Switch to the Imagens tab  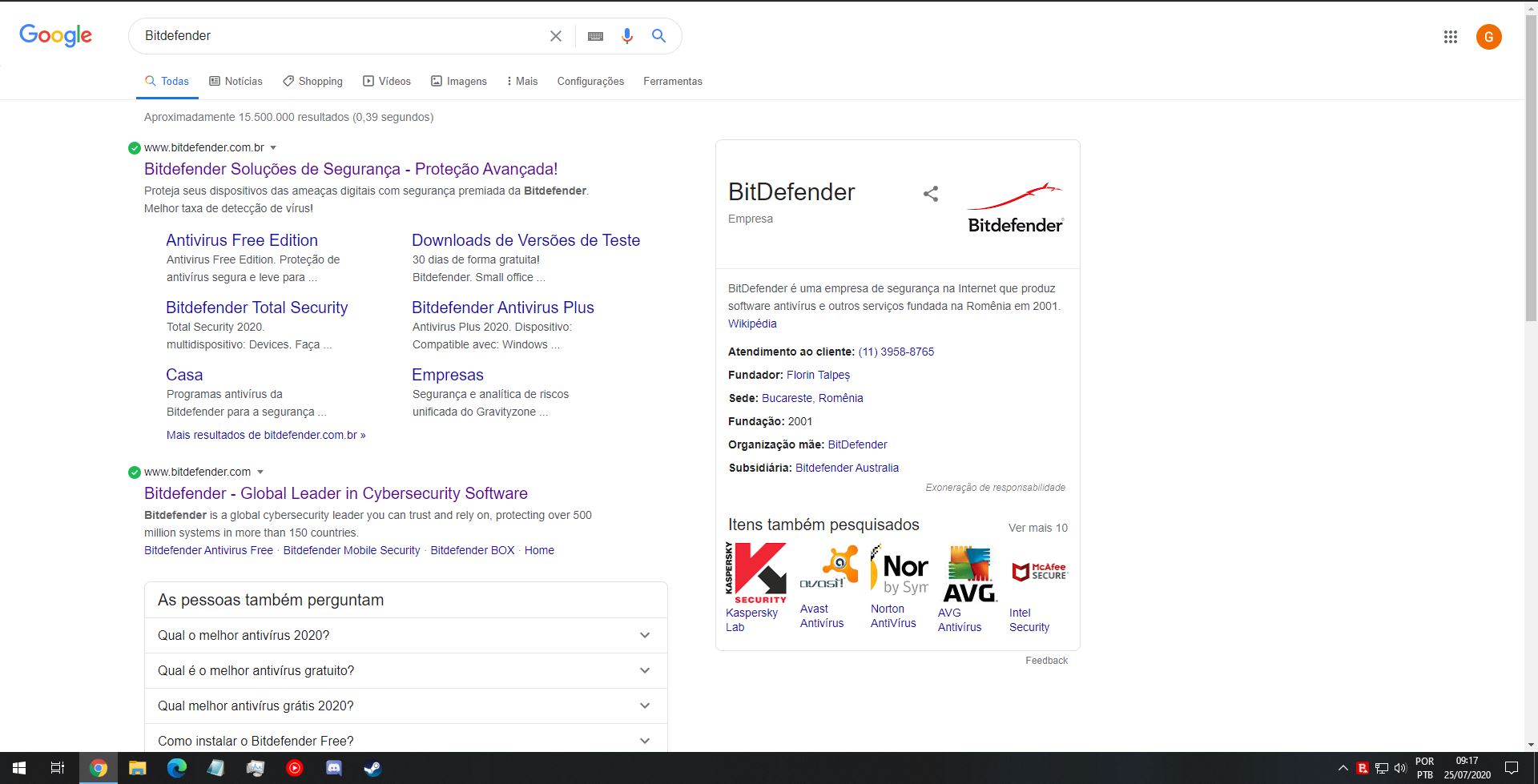click(459, 81)
